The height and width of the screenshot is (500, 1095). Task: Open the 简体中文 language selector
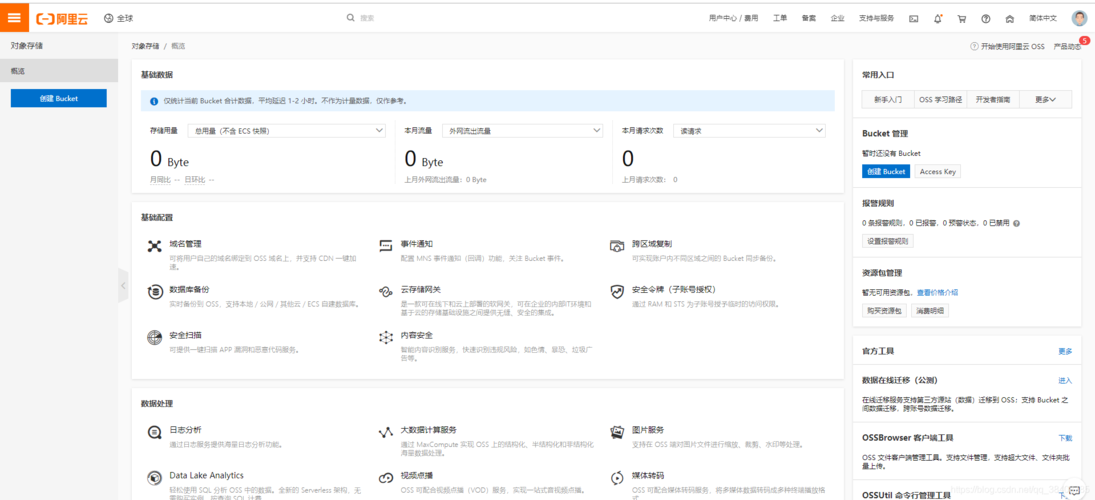tap(1043, 18)
